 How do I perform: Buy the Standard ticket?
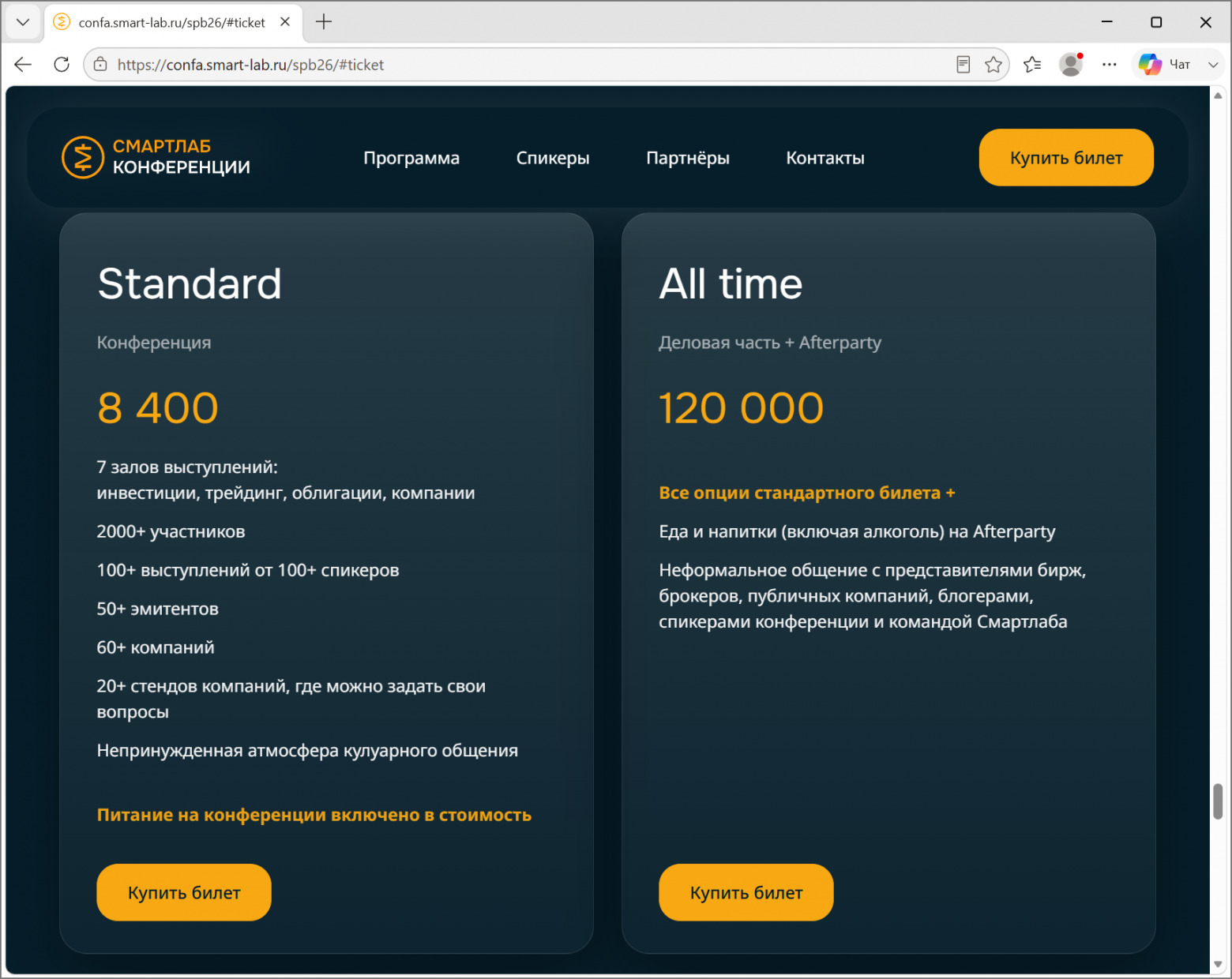tap(184, 892)
